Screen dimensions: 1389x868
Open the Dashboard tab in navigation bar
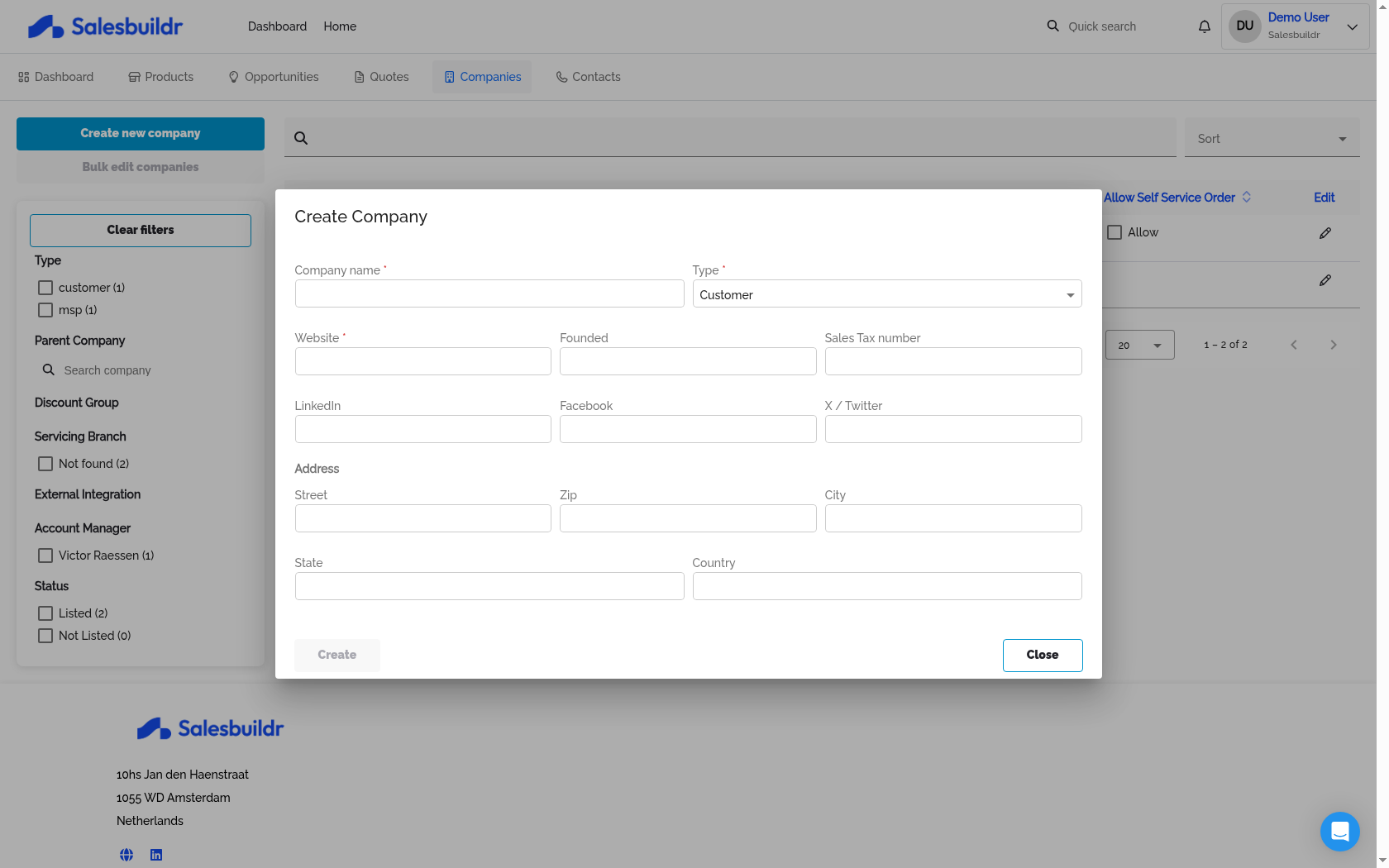point(56,77)
